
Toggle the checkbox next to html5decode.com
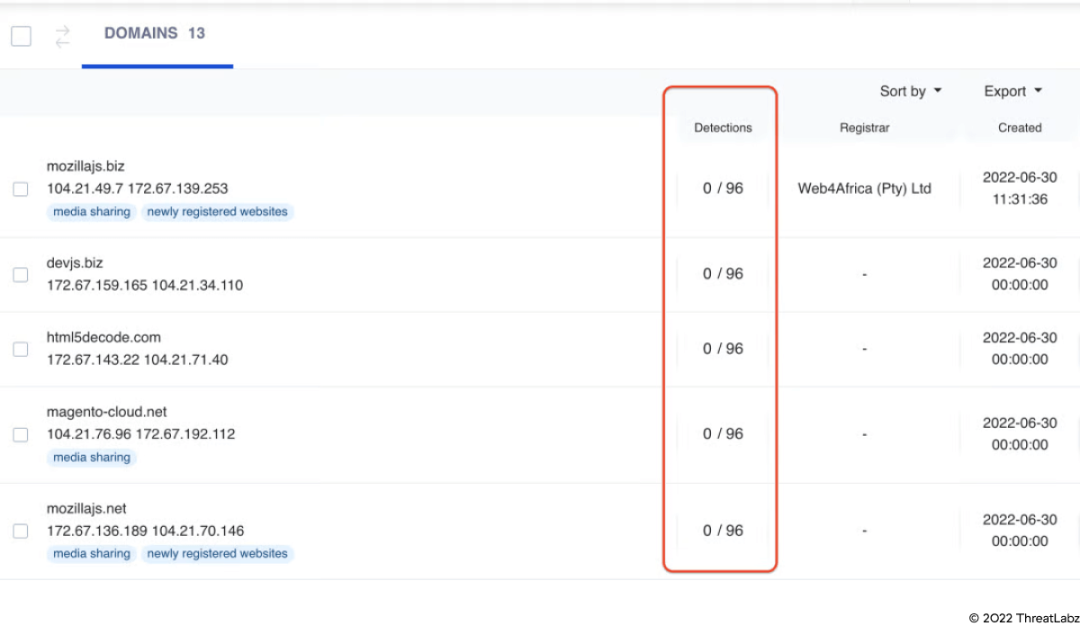pyautogui.click(x=20, y=349)
